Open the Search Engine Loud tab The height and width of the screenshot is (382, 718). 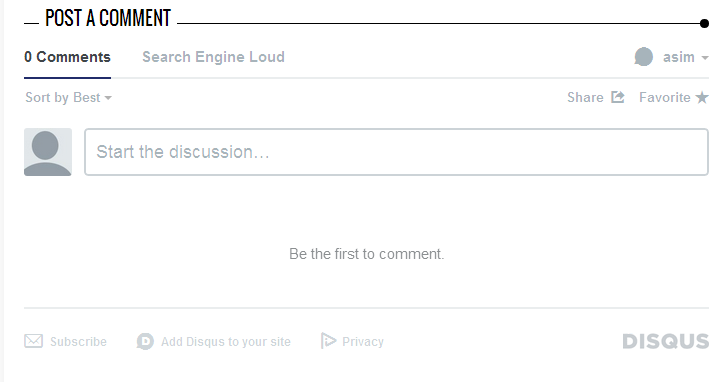pyautogui.click(x=213, y=57)
